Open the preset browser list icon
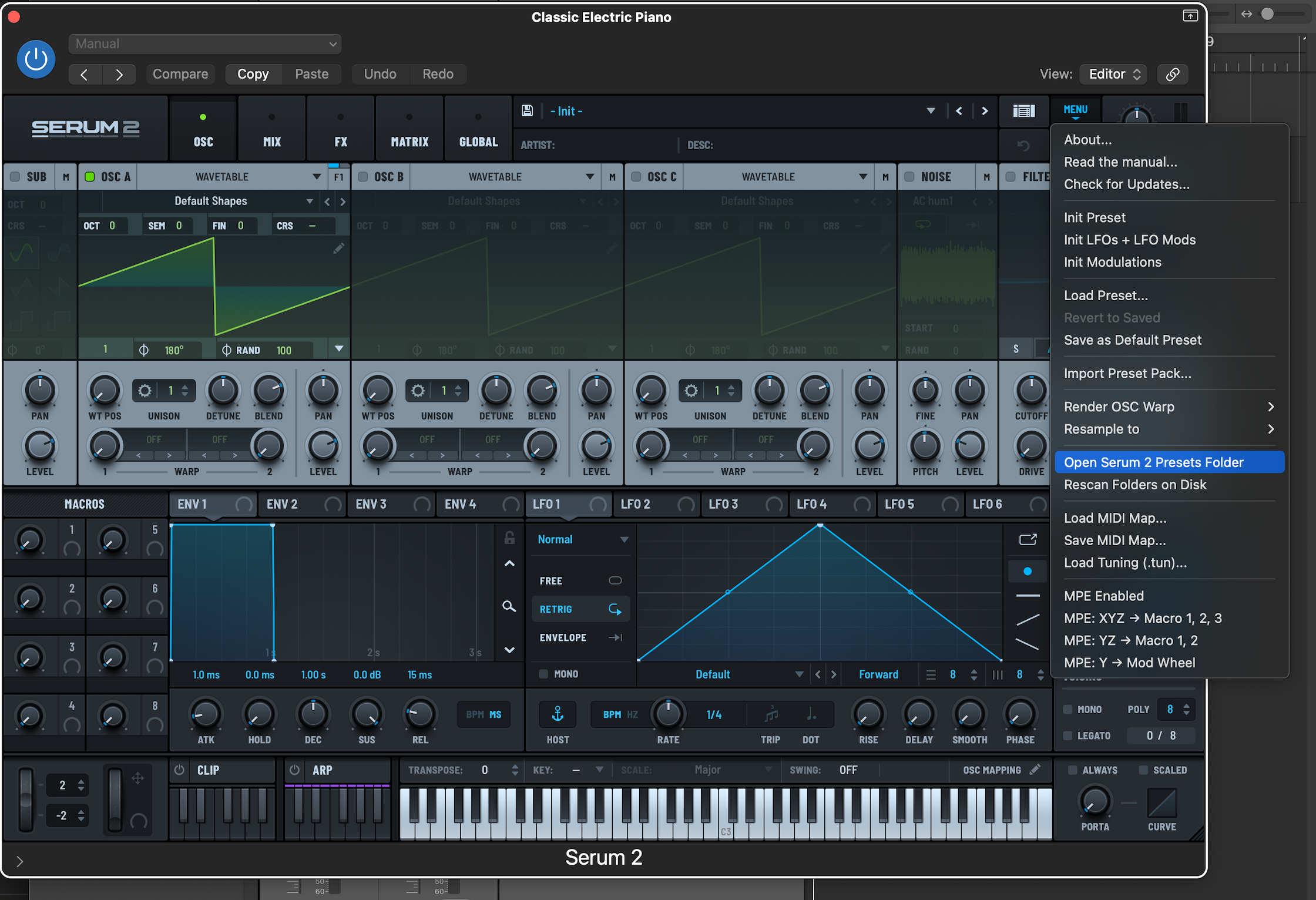The height and width of the screenshot is (900, 1316). pyautogui.click(x=1023, y=111)
